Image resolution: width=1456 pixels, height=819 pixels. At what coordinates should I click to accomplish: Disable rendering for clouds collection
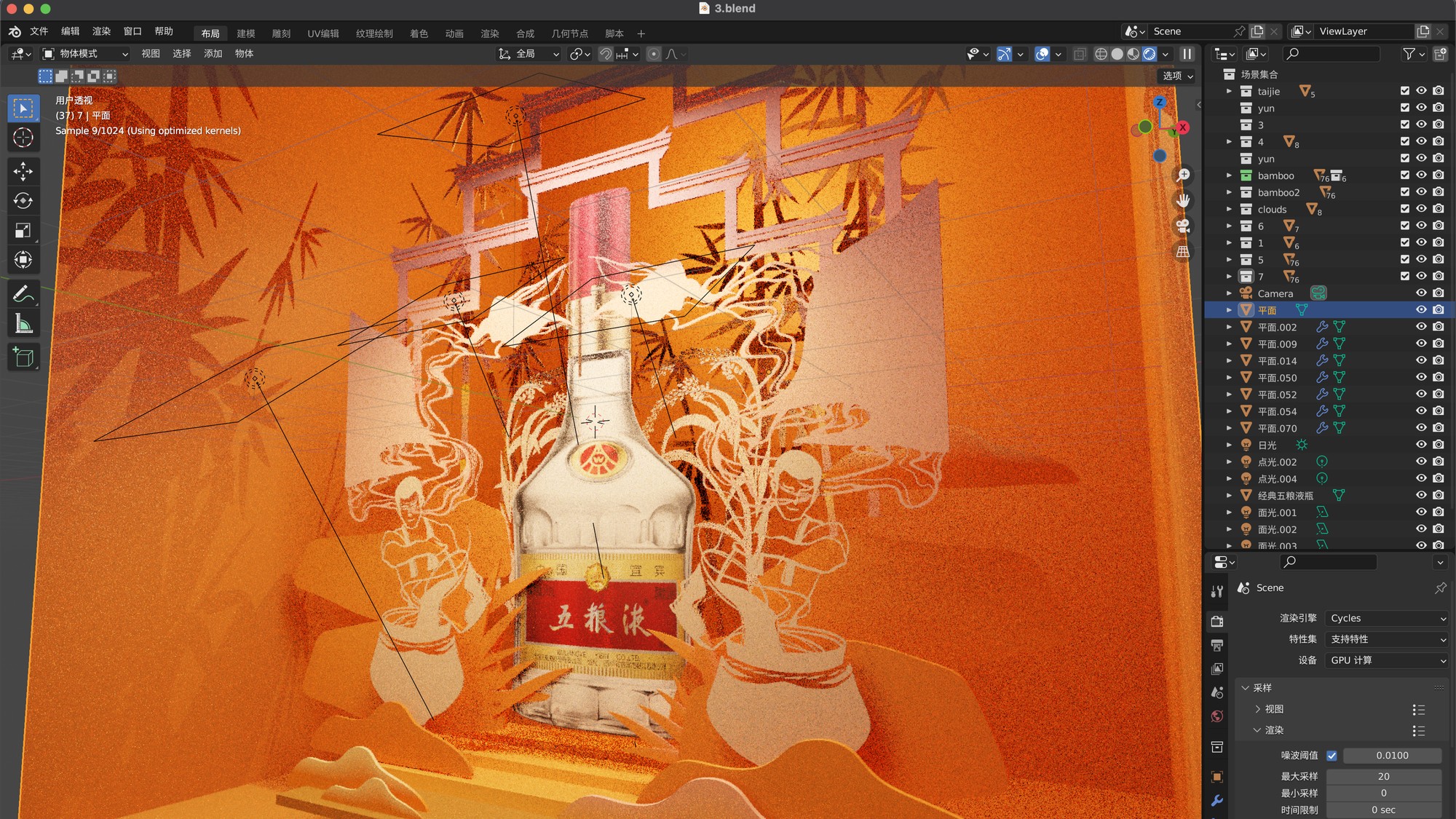[1439, 209]
